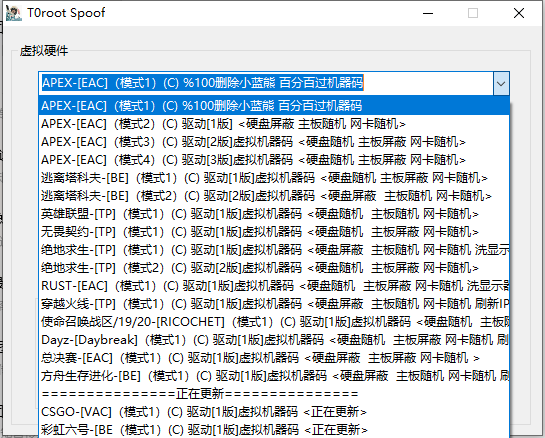
Task: Choose 穿越火线-[TP] (模式1) option
Action: tap(274, 304)
